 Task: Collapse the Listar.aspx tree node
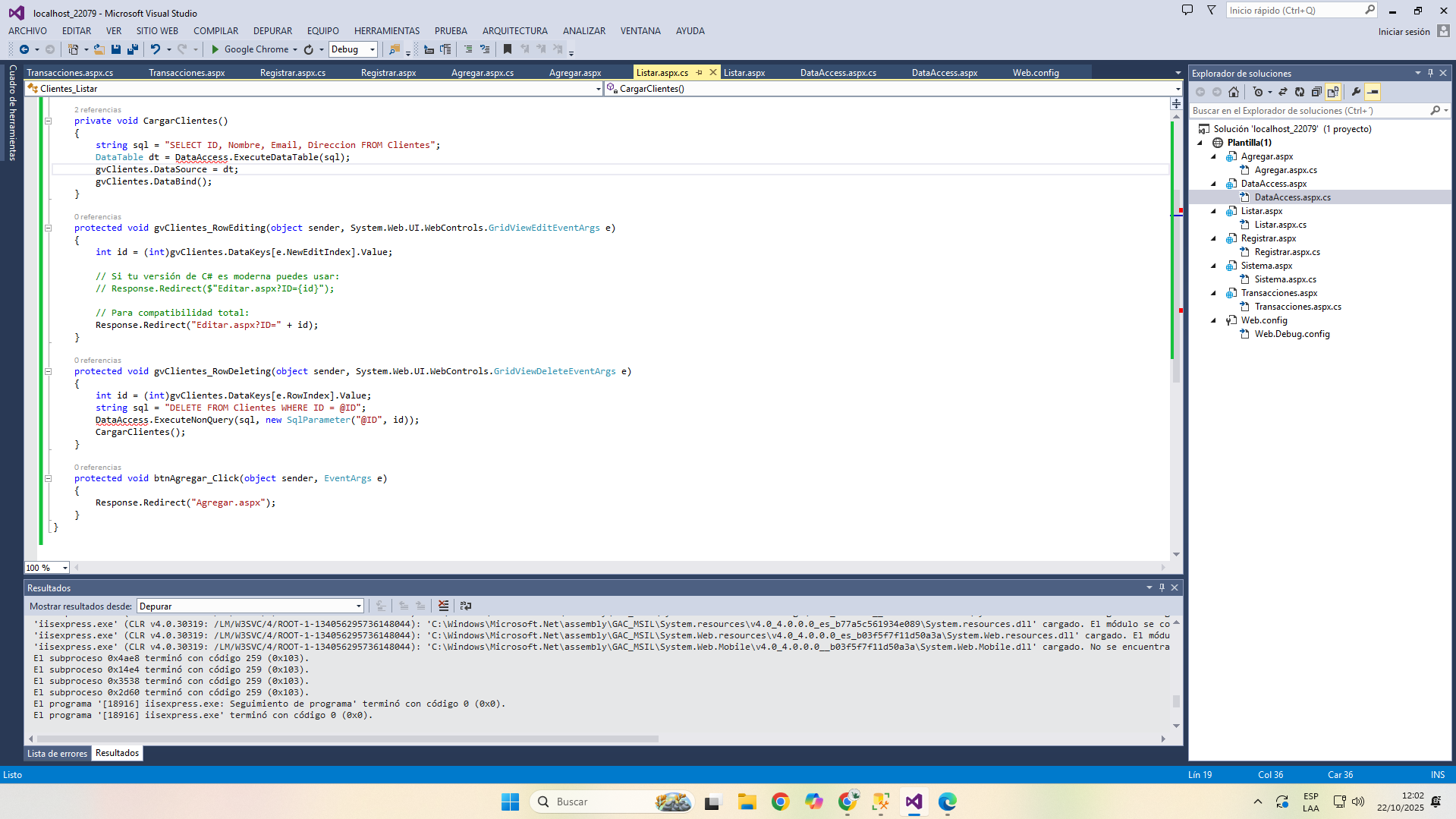pos(1213,211)
